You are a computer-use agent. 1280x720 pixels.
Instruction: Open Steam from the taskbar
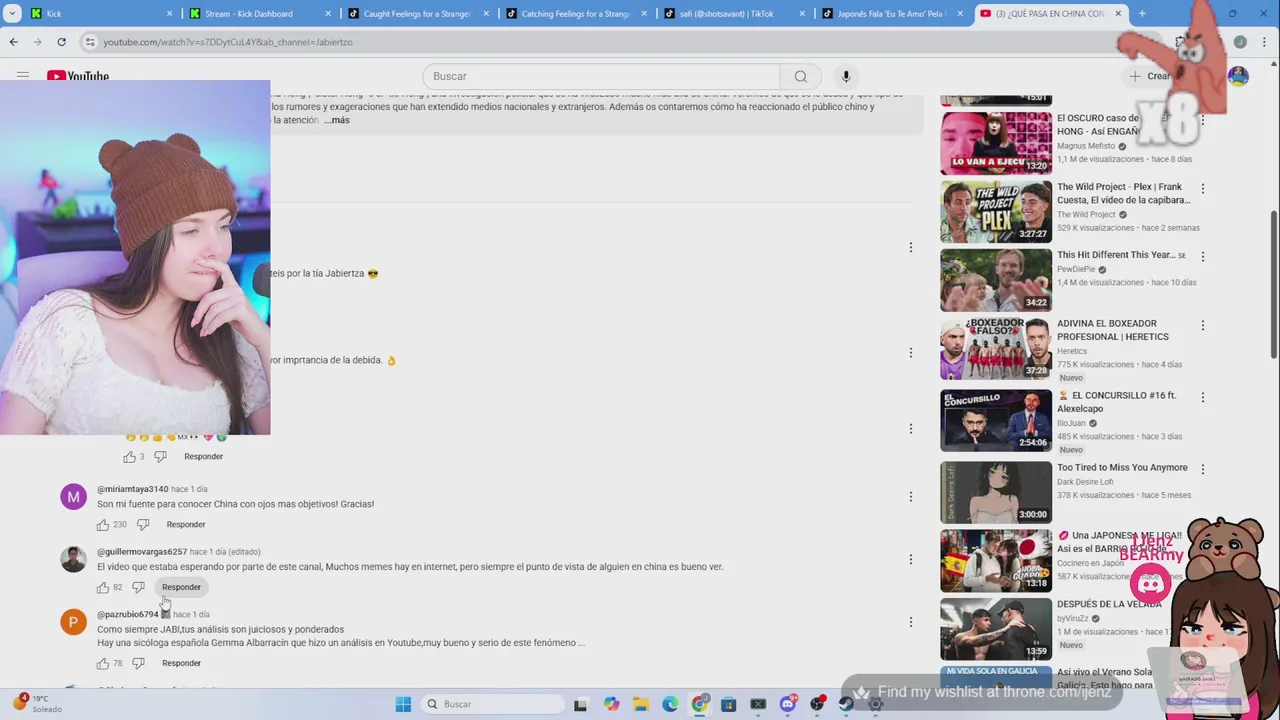(x=846, y=704)
